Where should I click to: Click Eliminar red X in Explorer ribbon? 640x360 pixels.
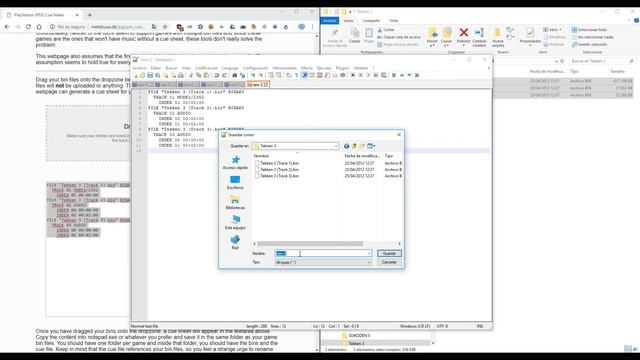click(x=464, y=36)
